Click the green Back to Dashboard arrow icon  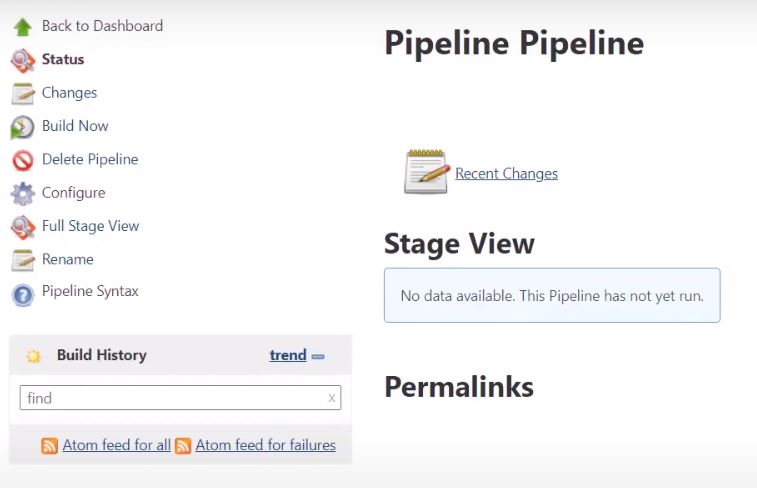click(22, 27)
